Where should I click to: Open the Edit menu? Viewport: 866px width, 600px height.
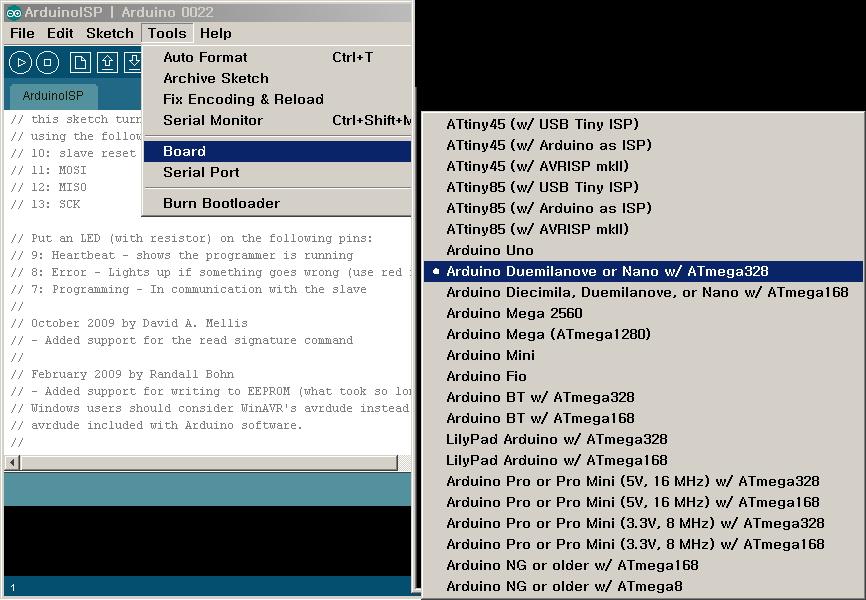point(60,34)
